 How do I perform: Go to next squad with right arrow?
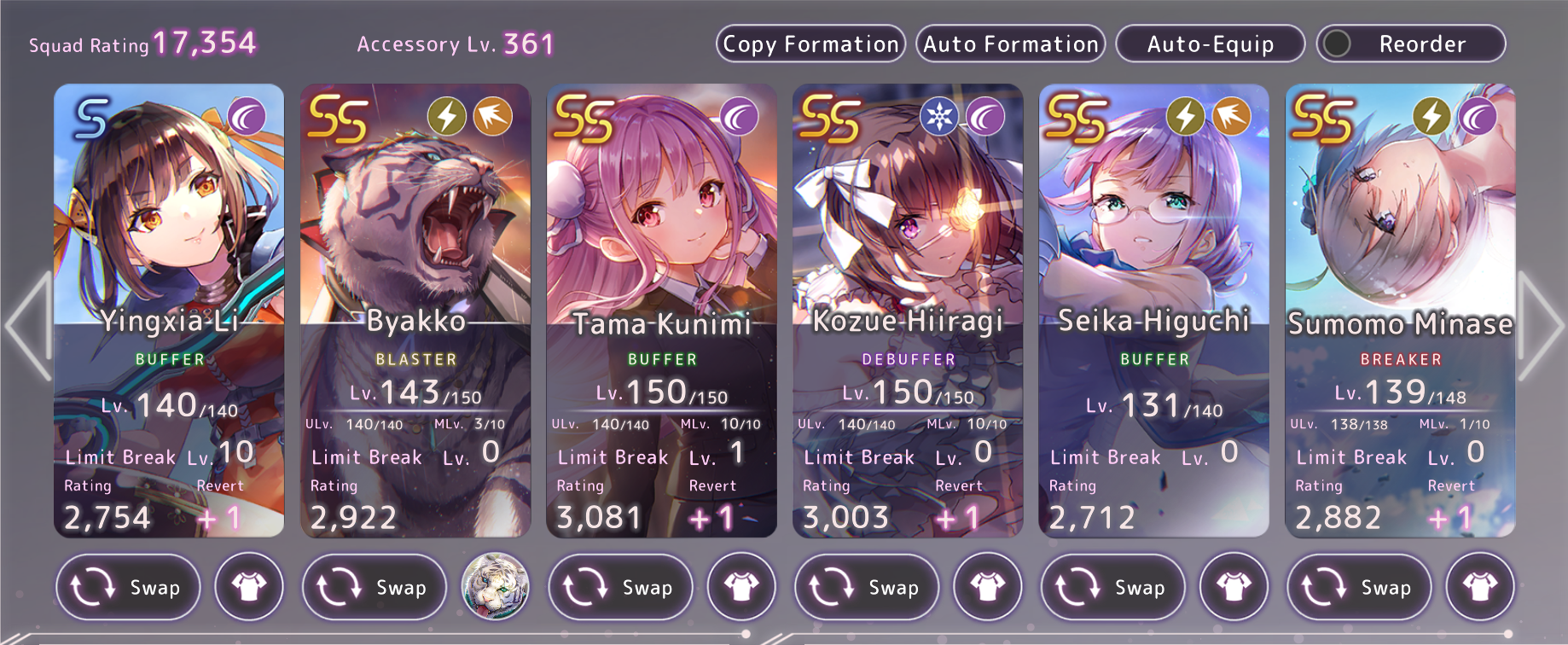1541,326
